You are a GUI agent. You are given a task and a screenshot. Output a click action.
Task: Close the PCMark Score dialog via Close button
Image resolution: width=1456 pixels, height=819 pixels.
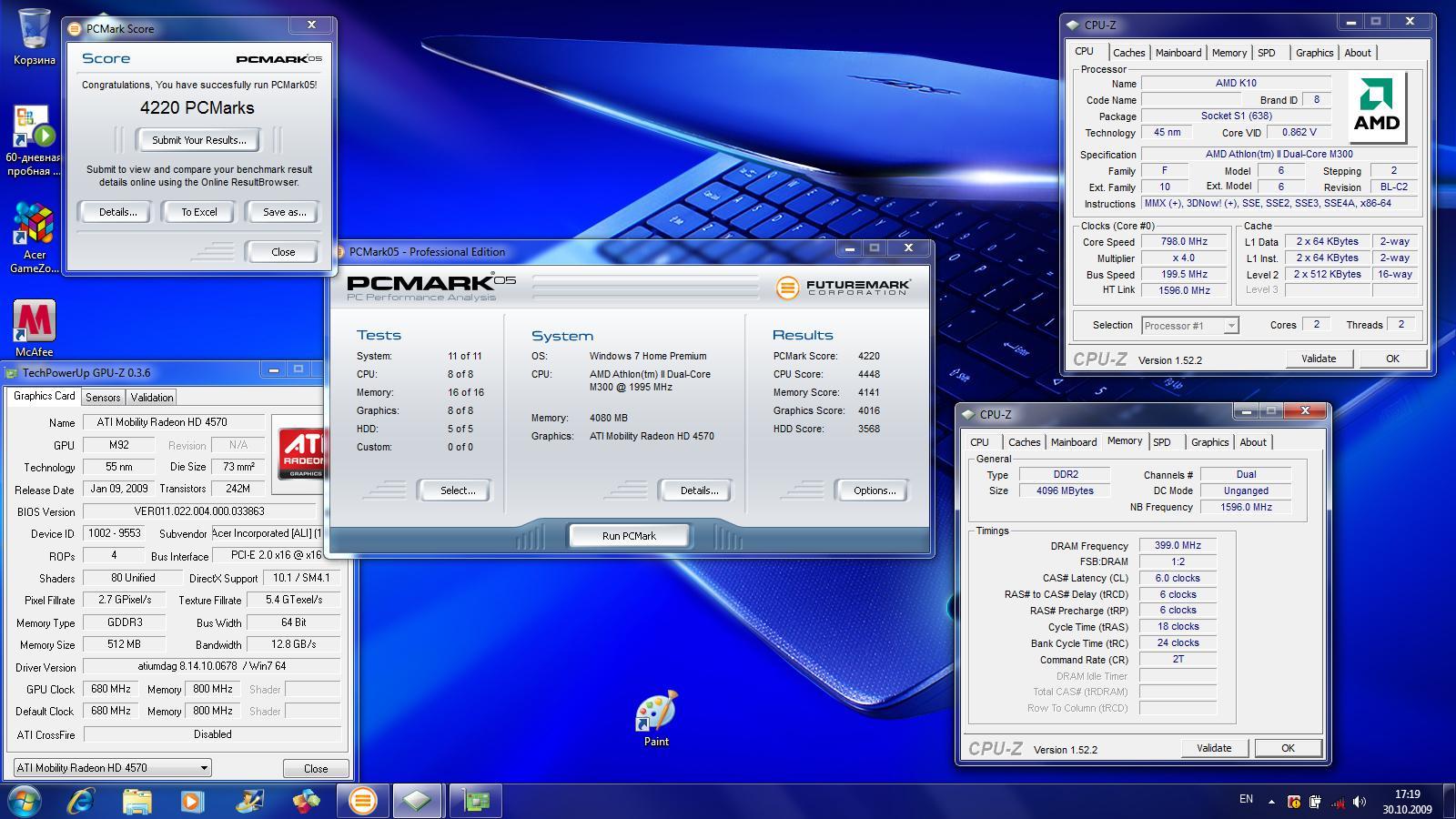[x=283, y=252]
